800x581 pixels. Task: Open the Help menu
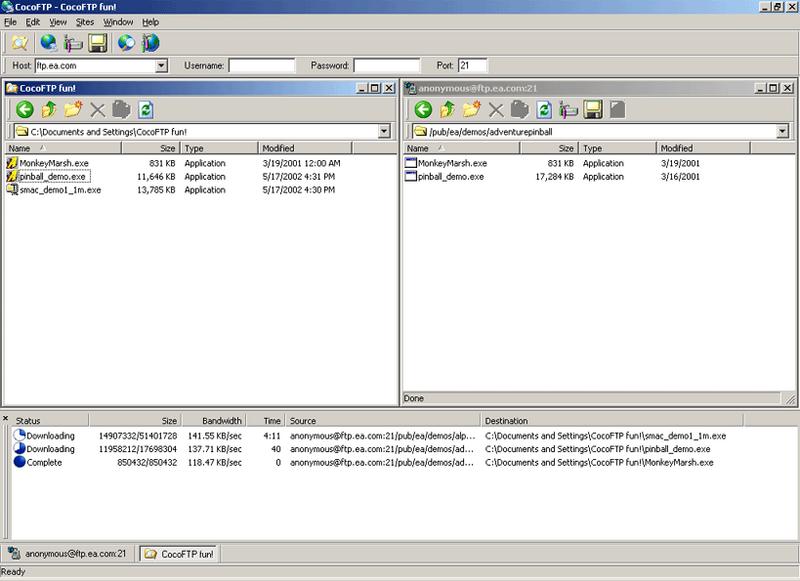151,22
